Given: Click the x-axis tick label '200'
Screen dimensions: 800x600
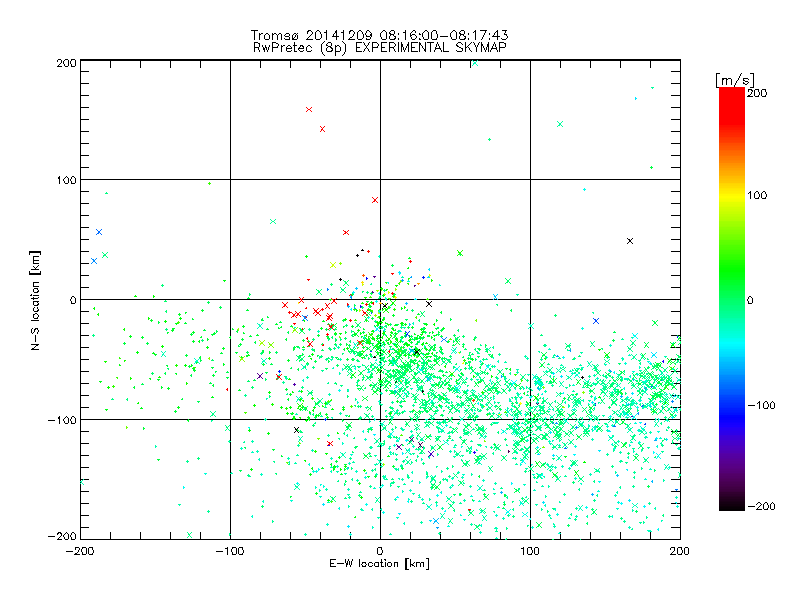Looking at the screenshot, I should [x=680, y=551].
